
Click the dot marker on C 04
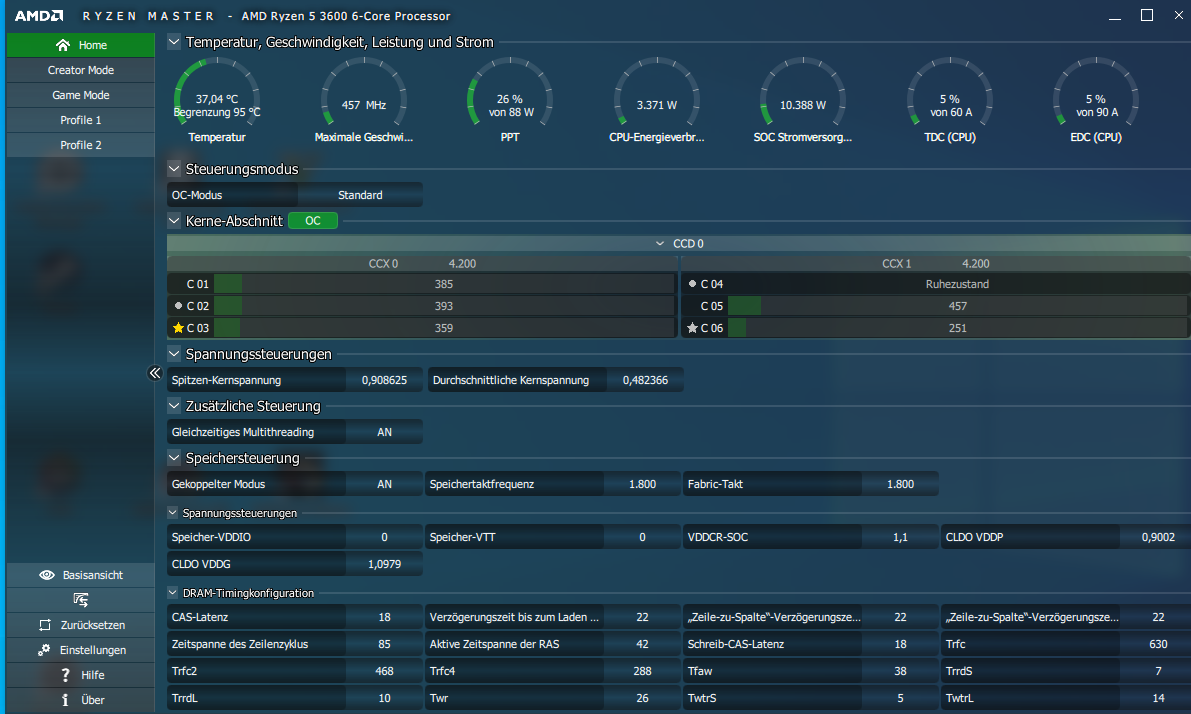point(692,283)
